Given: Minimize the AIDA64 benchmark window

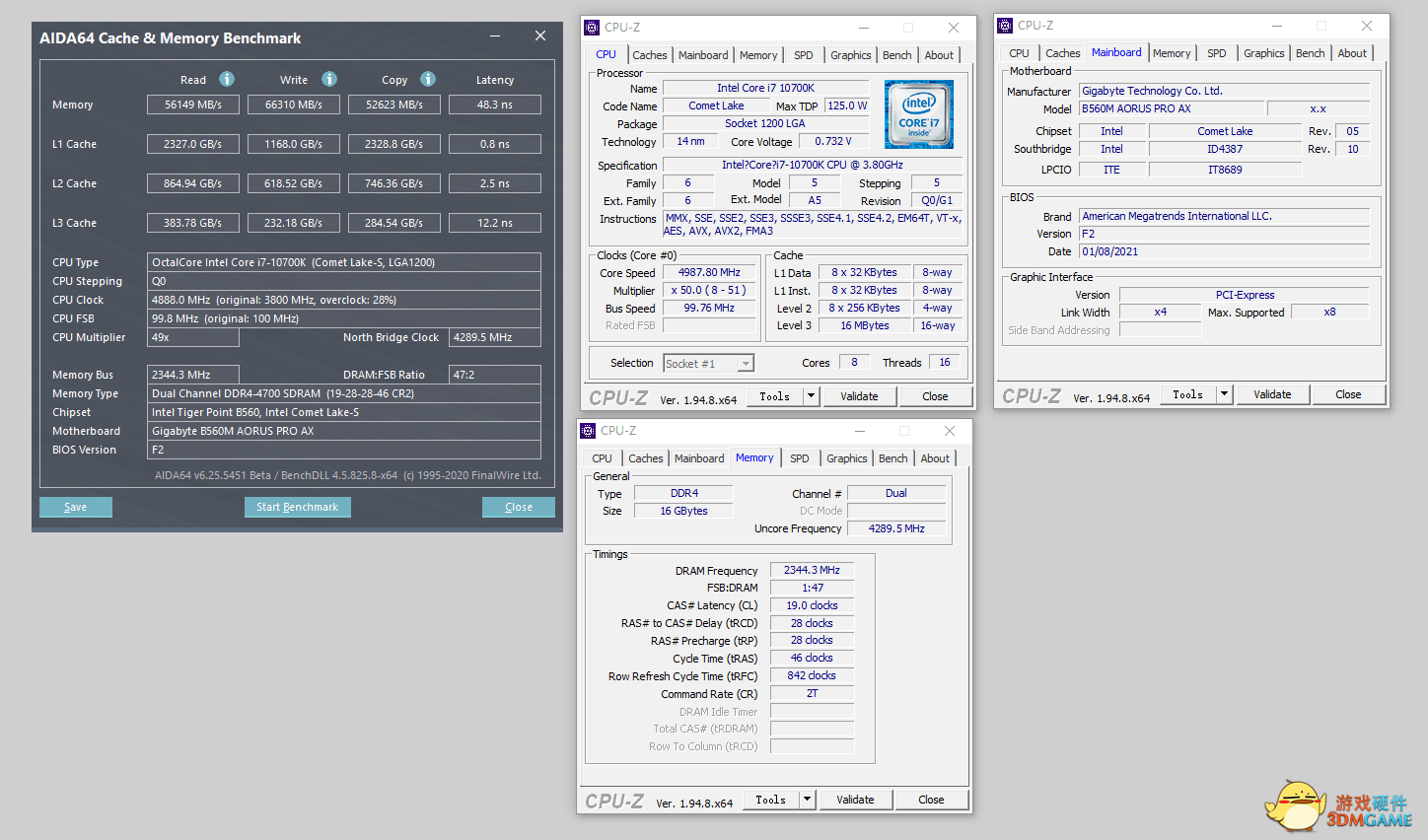Looking at the screenshot, I should coord(496,36).
